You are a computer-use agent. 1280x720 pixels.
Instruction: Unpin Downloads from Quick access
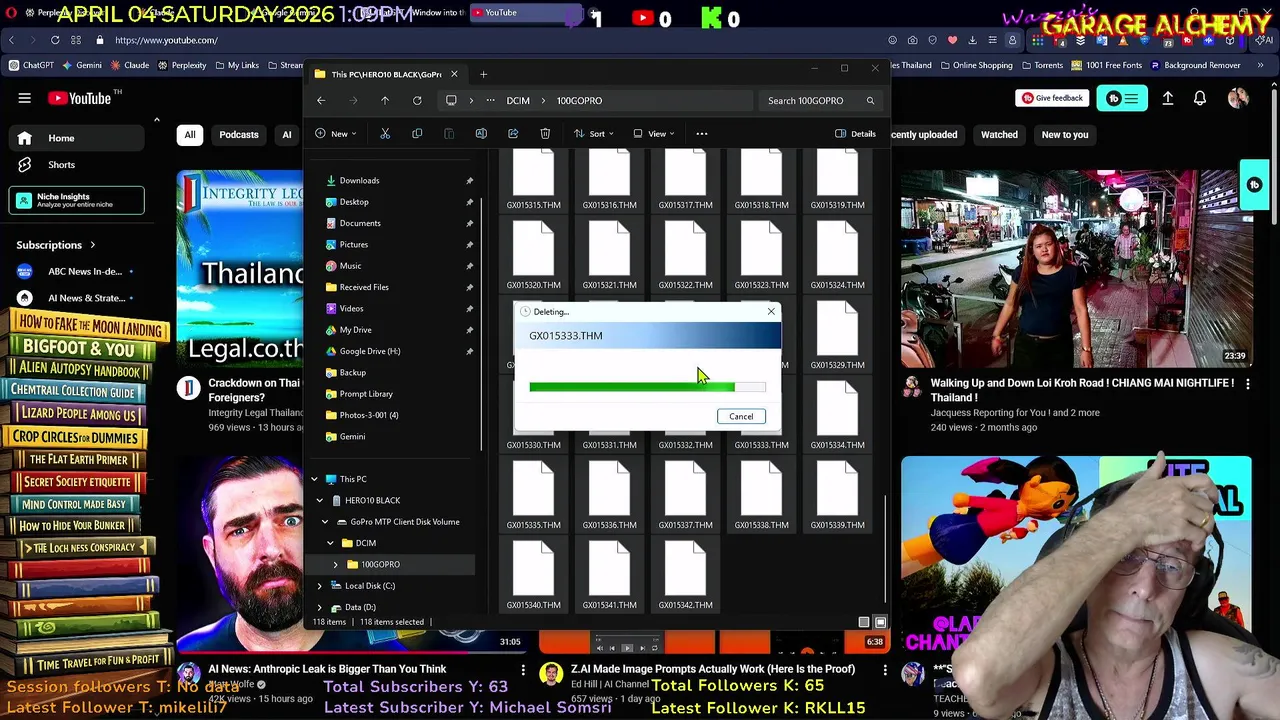pos(469,181)
